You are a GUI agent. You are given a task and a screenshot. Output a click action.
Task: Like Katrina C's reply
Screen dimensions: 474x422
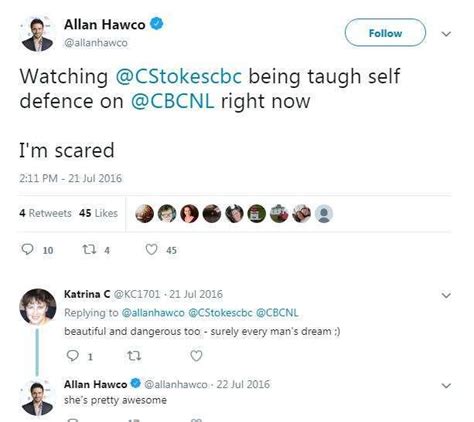[196, 356]
